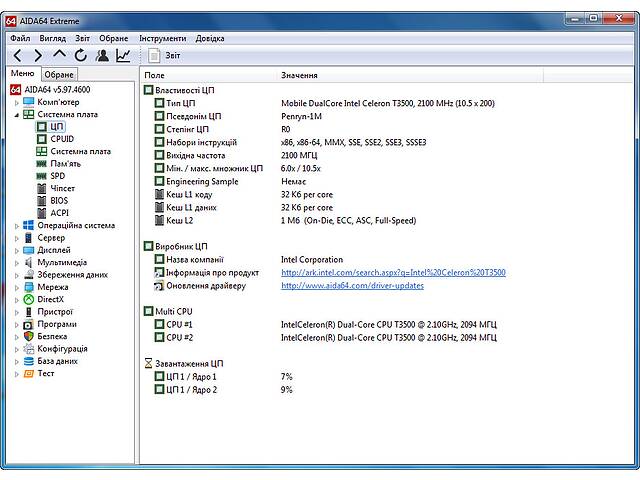Select the CPU #1 row
640x480 pixels.
325,324
